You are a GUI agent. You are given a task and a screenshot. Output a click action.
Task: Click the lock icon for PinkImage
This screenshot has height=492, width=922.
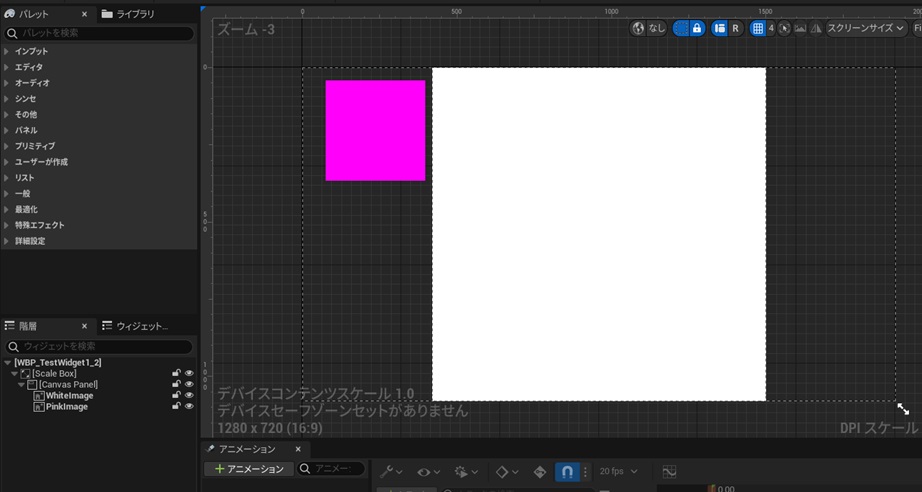176,406
